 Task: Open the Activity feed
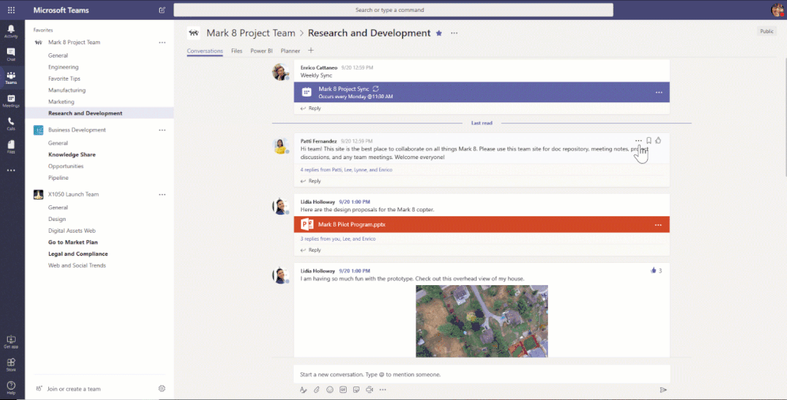[11, 31]
